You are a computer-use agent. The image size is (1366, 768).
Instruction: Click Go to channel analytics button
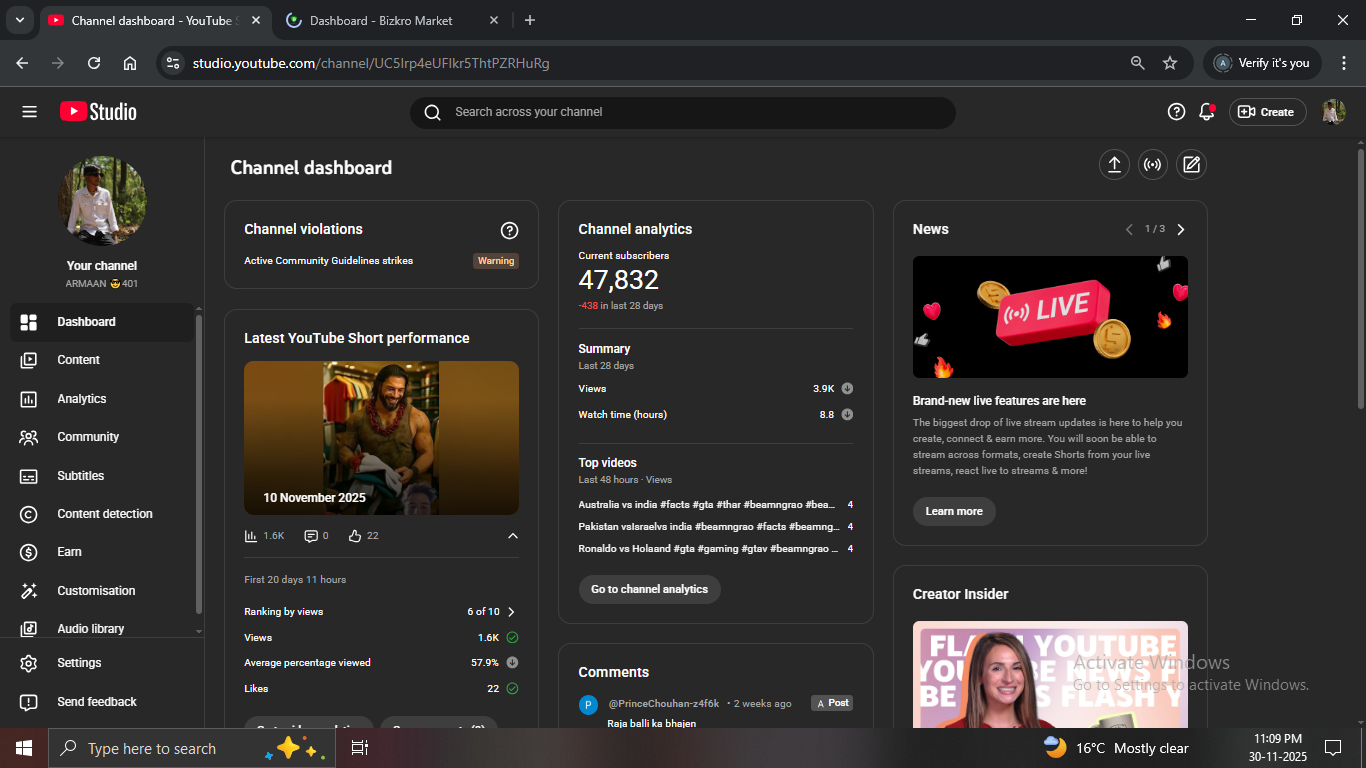(649, 589)
